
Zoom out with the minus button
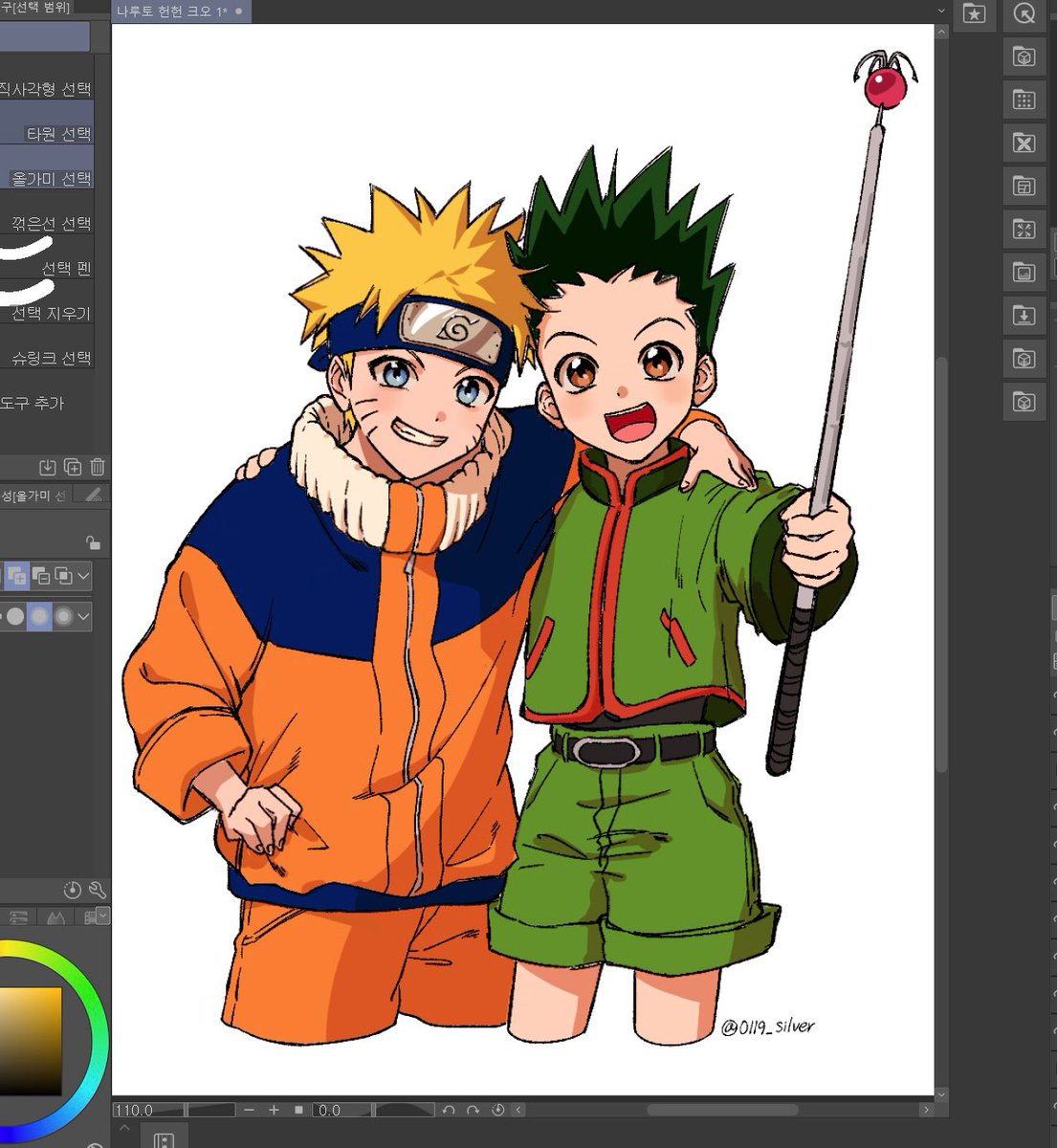tap(250, 1110)
